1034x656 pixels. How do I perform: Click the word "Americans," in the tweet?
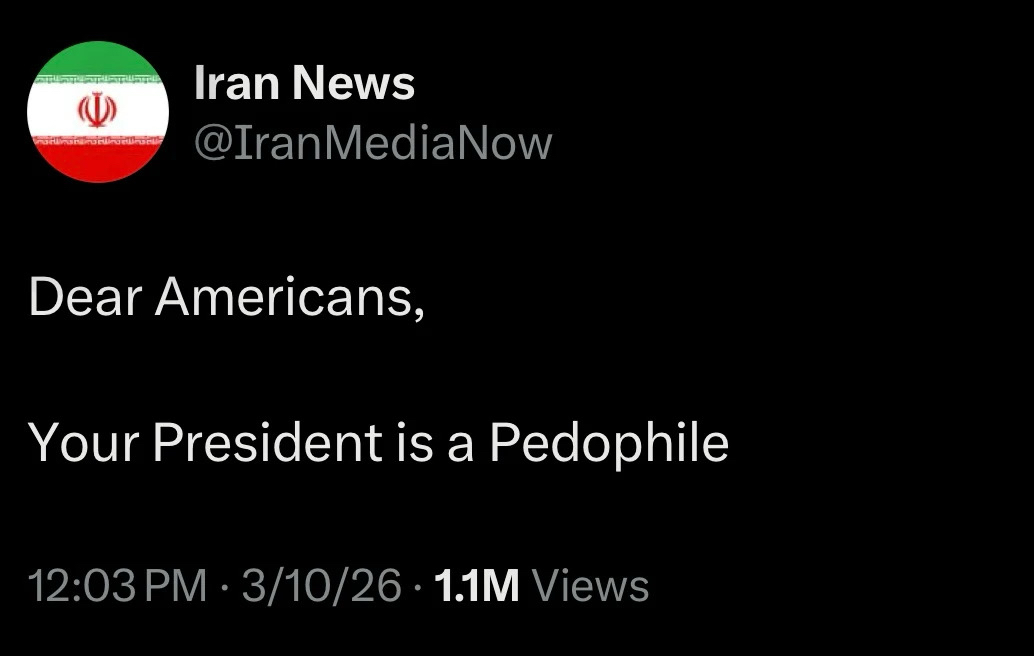pos(290,297)
